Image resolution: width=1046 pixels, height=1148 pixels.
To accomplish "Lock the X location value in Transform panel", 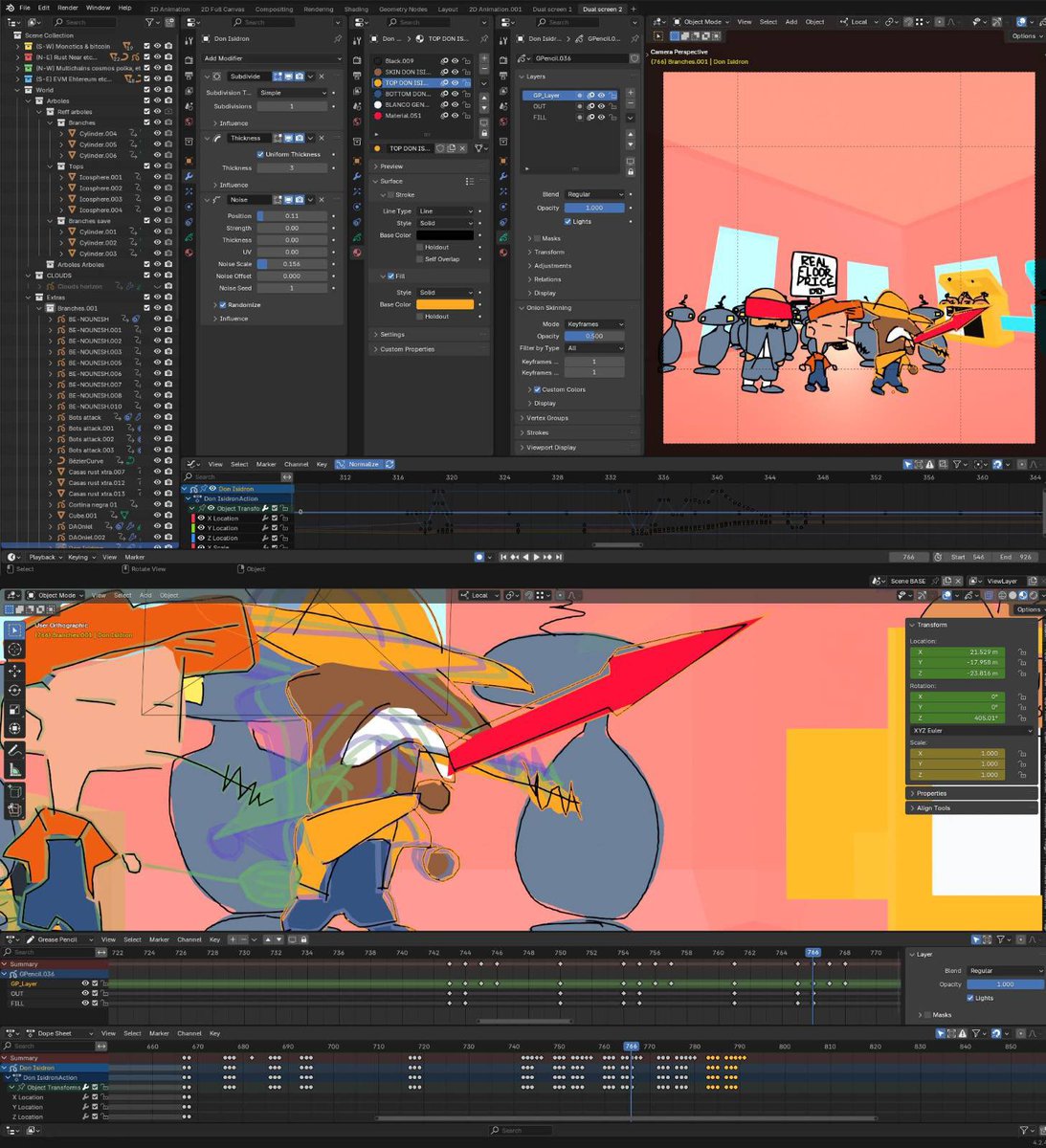I will [x=1023, y=651].
